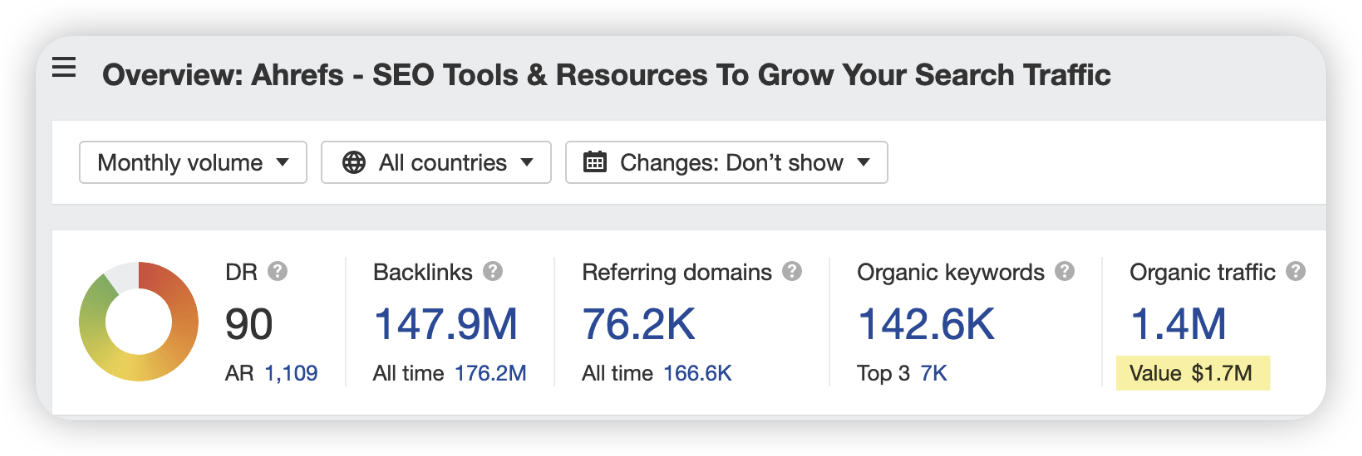
Task: Click the globe icon in countries filter
Action: pos(354,163)
